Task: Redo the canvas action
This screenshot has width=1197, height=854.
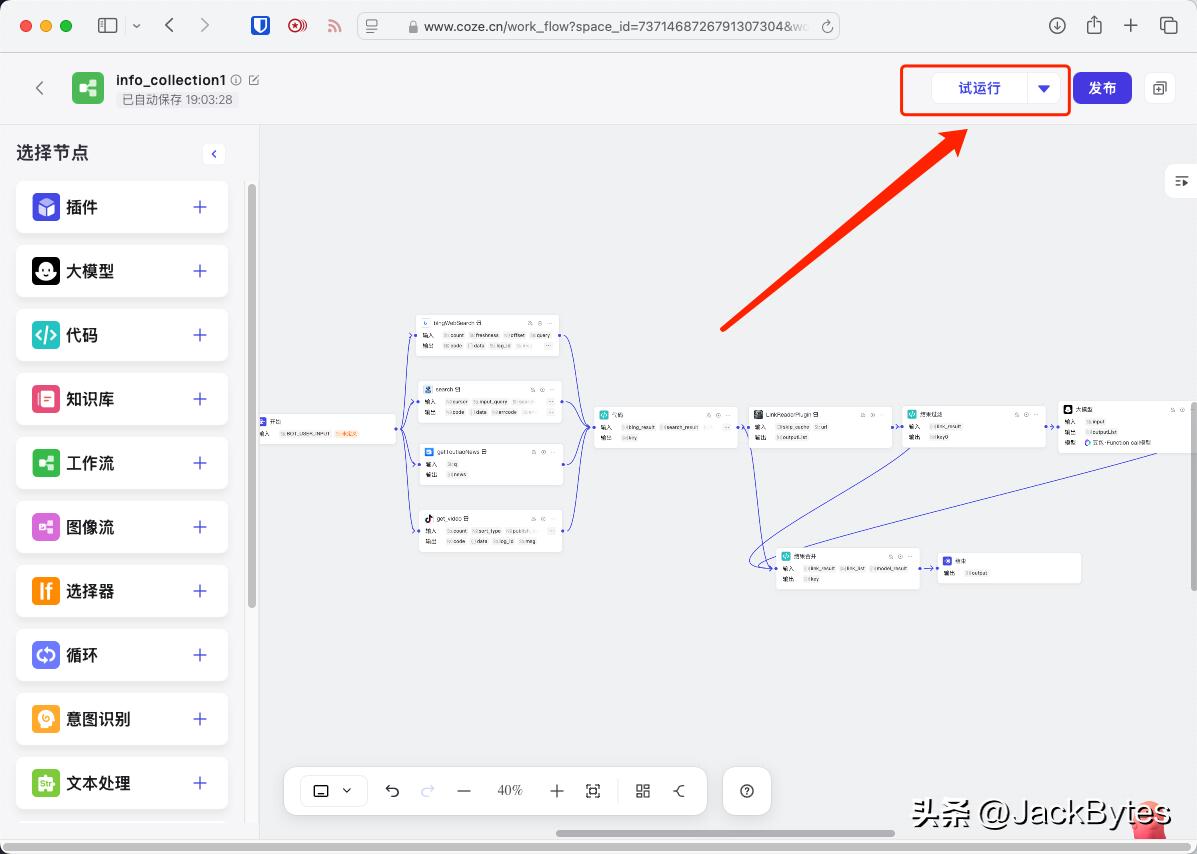Action: (x=428, y=791)
